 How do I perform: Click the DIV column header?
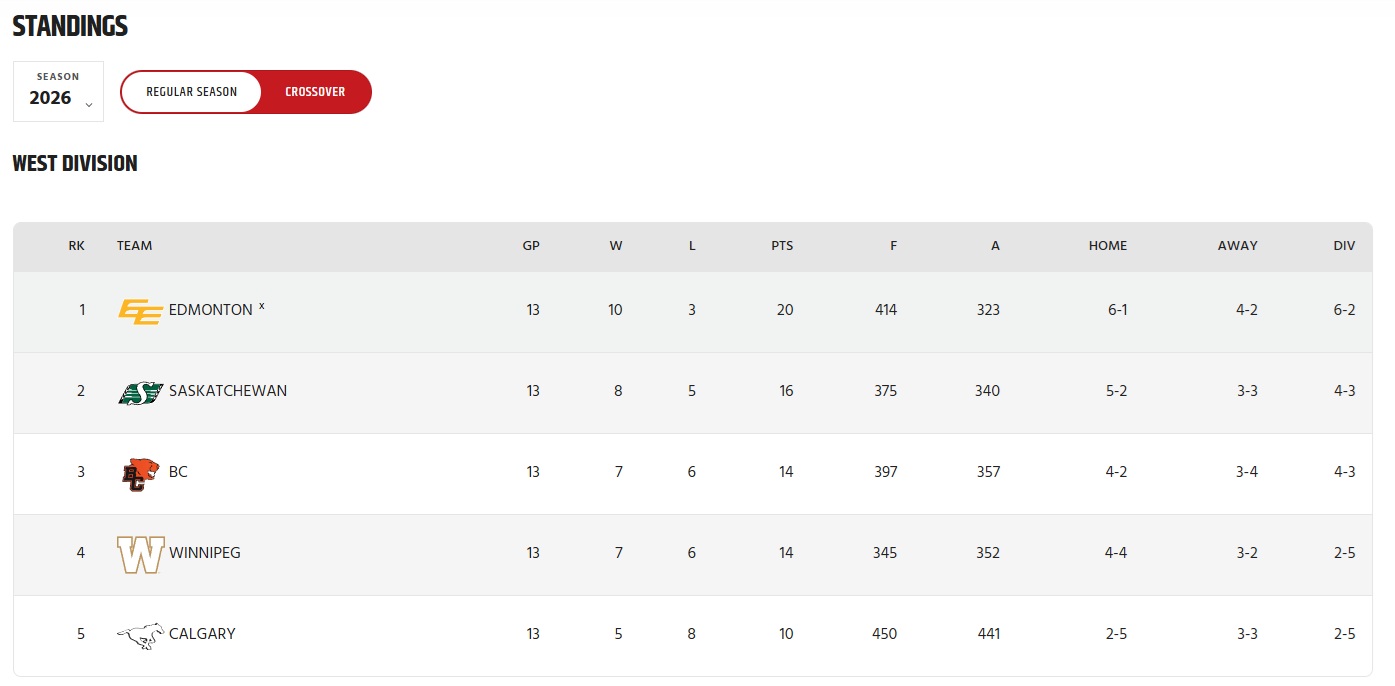[x=1344, y=246]
